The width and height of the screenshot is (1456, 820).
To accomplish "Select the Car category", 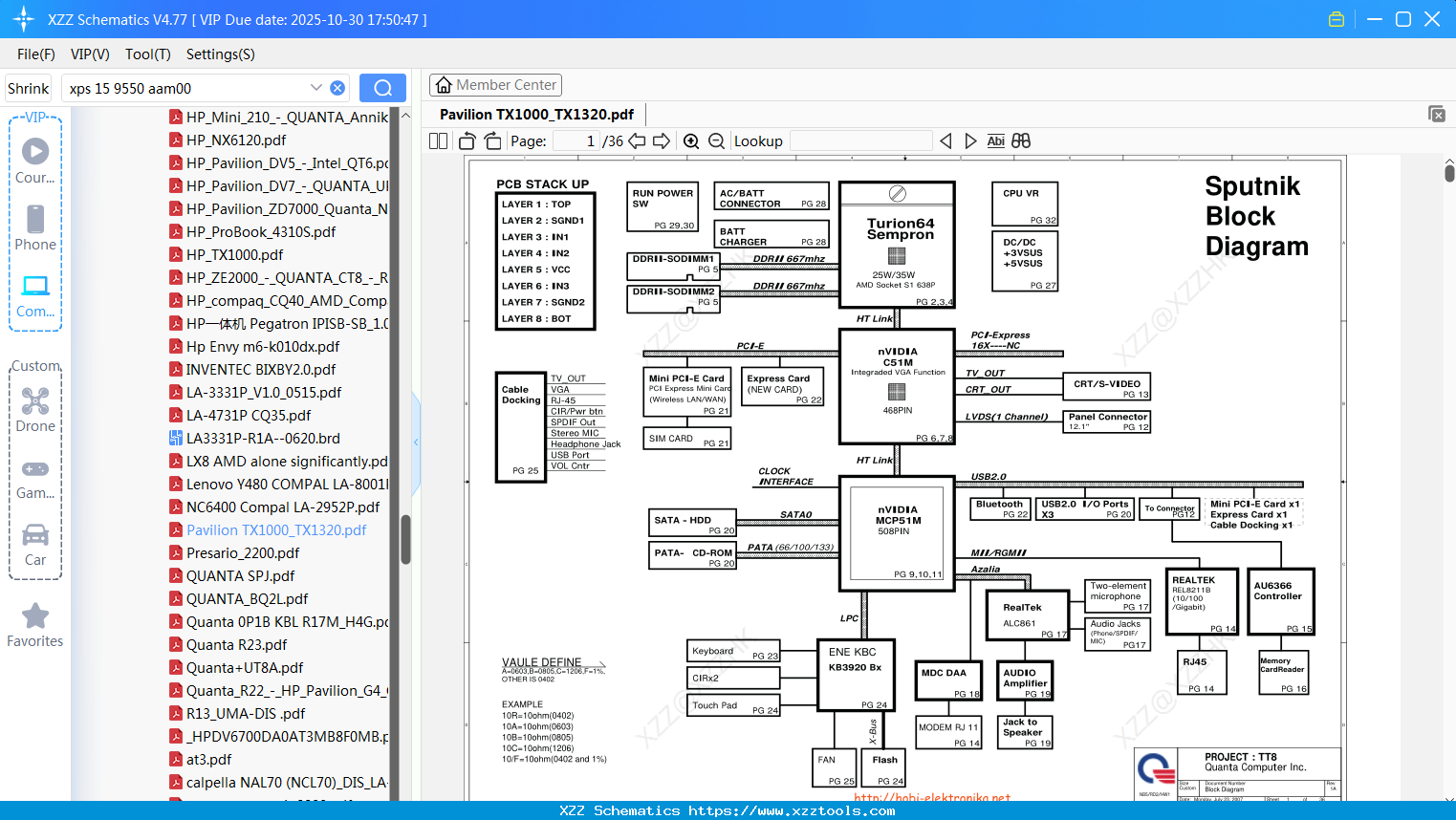I will [x=35, y=544].
